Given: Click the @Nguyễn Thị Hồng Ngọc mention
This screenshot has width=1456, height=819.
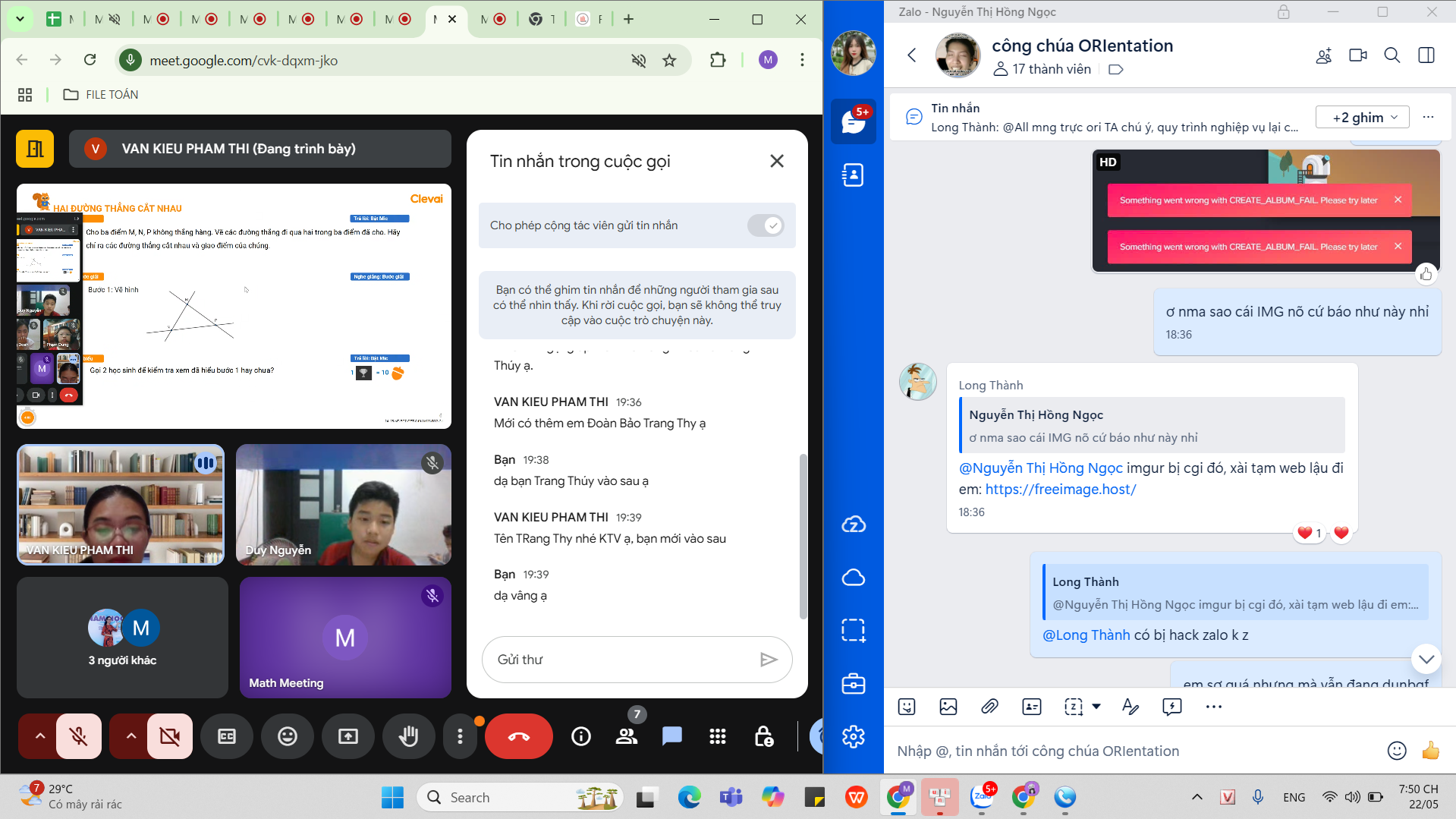Looking at the screenshot, I should [1041, 468].
